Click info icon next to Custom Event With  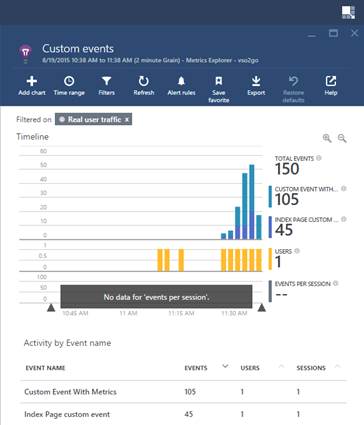(x=344, y=189)
